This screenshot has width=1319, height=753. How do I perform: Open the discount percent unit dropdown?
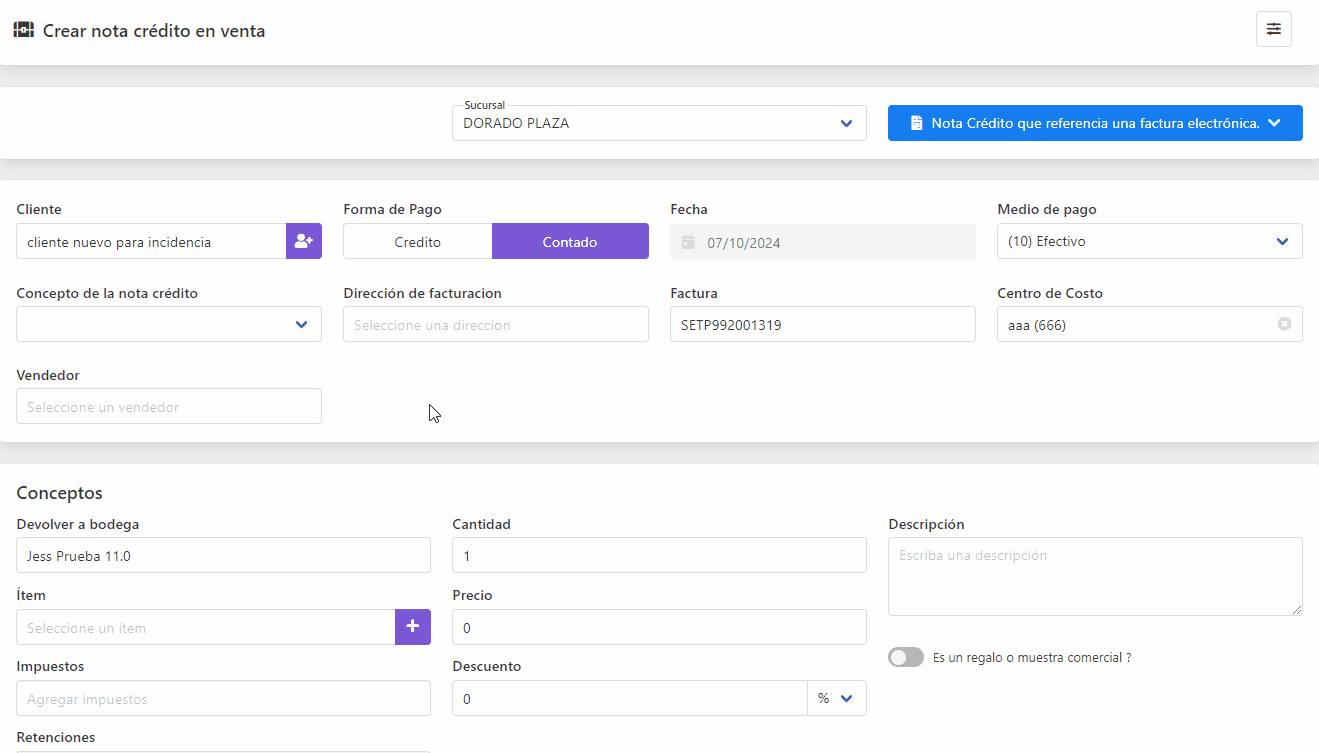[837, 698]
